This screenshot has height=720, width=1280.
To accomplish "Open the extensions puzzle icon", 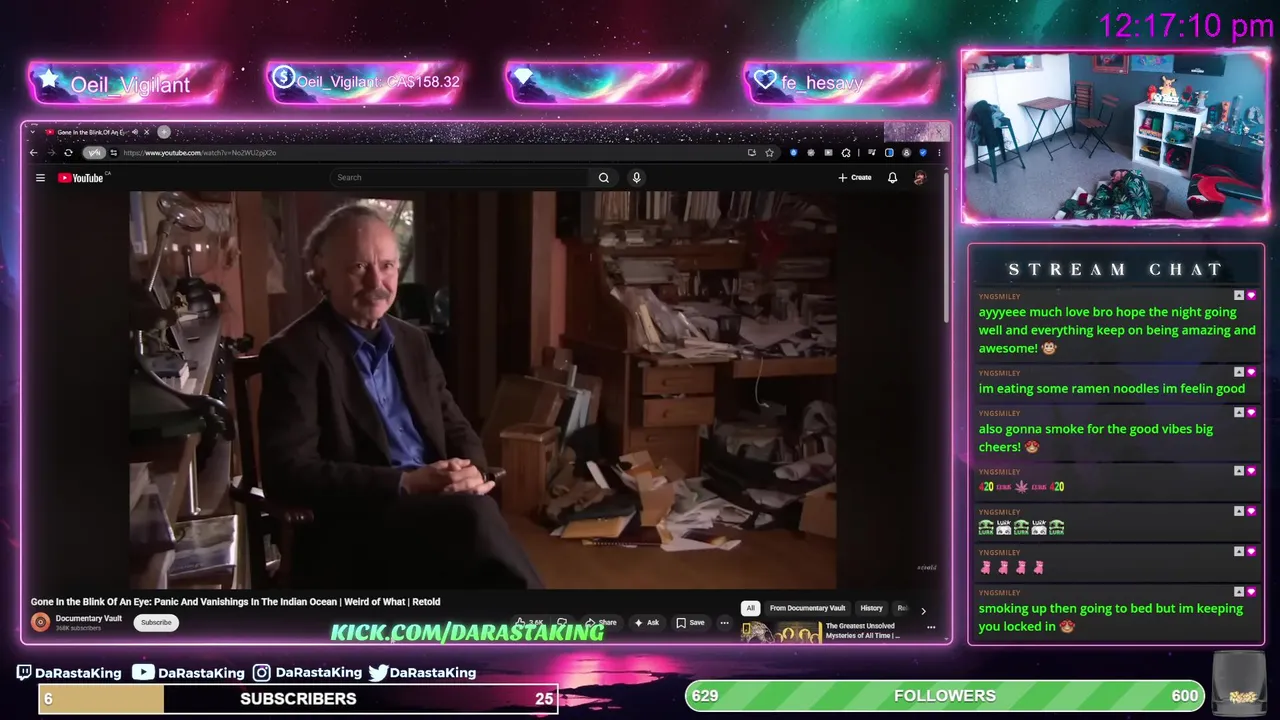I will point(846,153).
